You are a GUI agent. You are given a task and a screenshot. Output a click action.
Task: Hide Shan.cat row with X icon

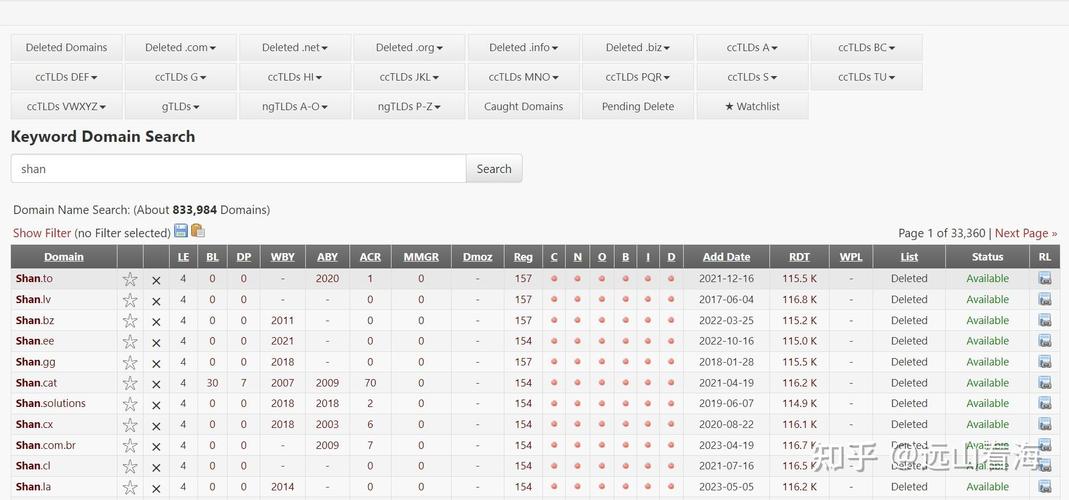156,384
